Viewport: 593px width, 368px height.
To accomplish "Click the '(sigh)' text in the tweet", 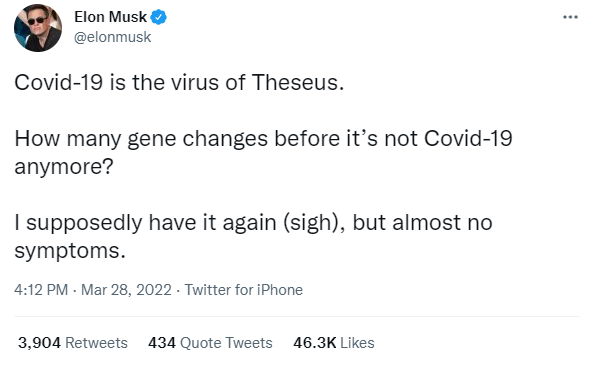I will [314, 222].
